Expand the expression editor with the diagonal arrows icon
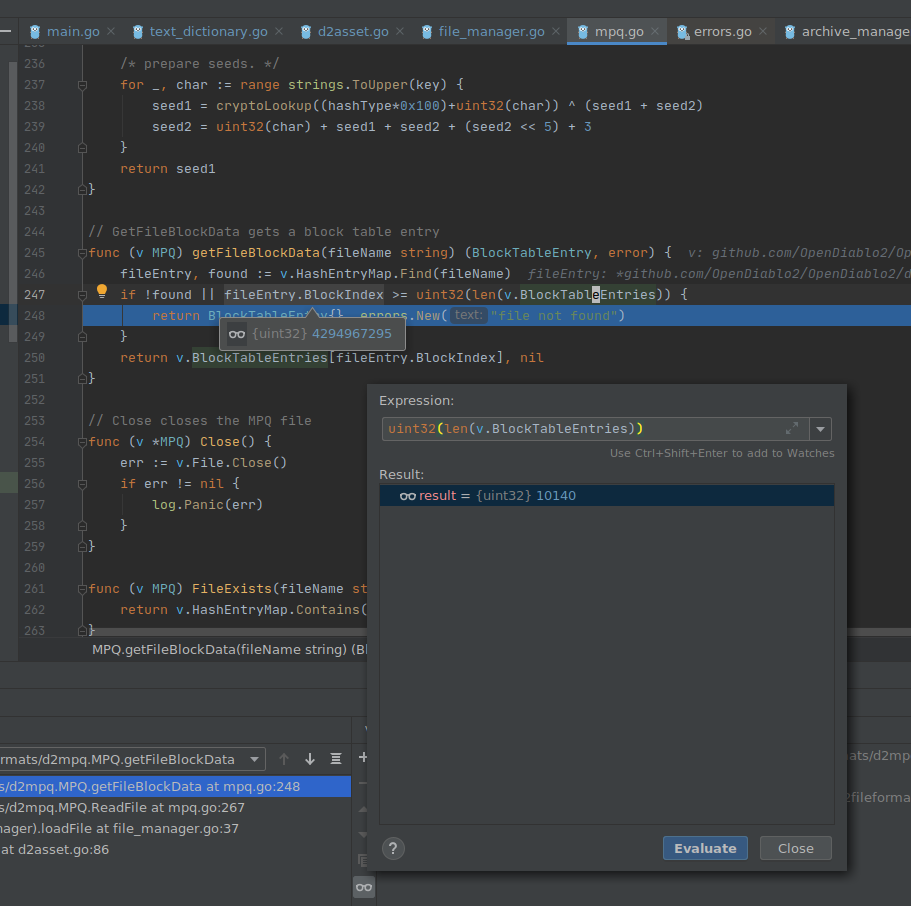 (792, 428)
